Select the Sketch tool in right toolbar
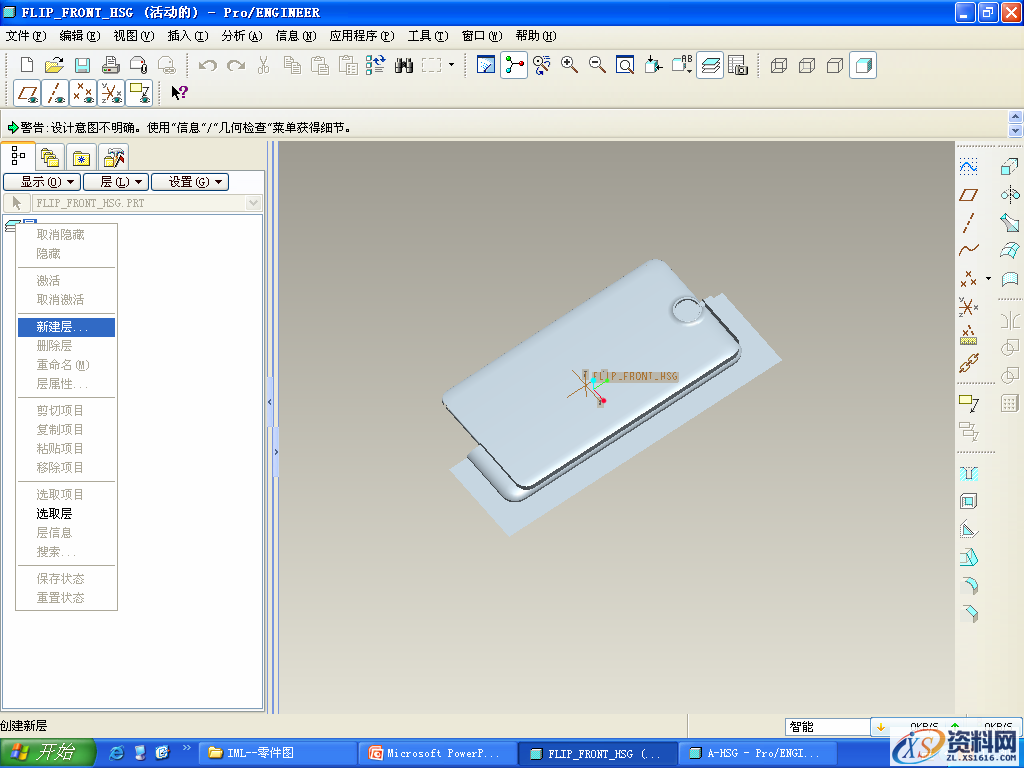Image resolution: width=1024 pixels, height=768 pixels. [968, 166]
